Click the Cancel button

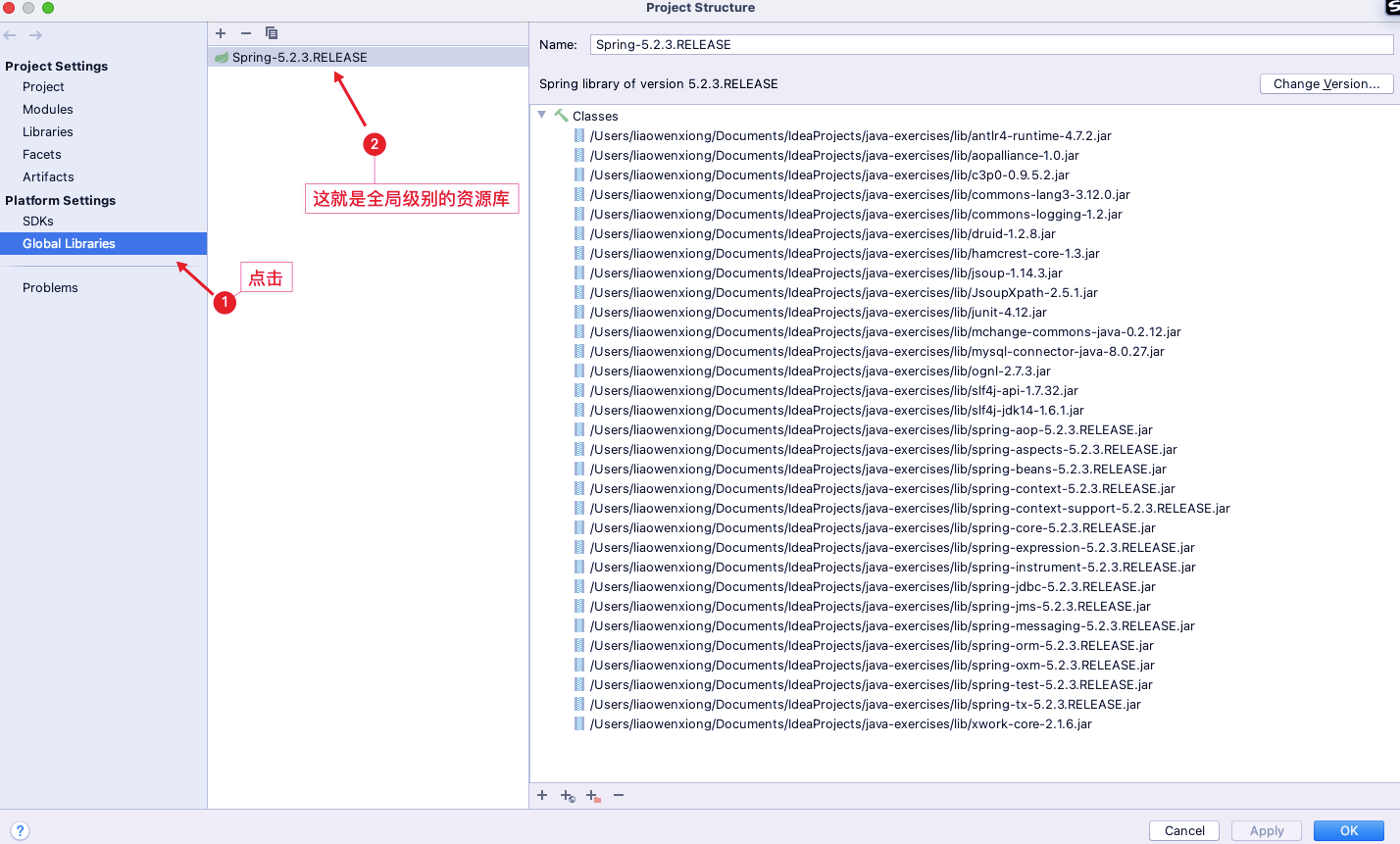tap(1184, 830)
